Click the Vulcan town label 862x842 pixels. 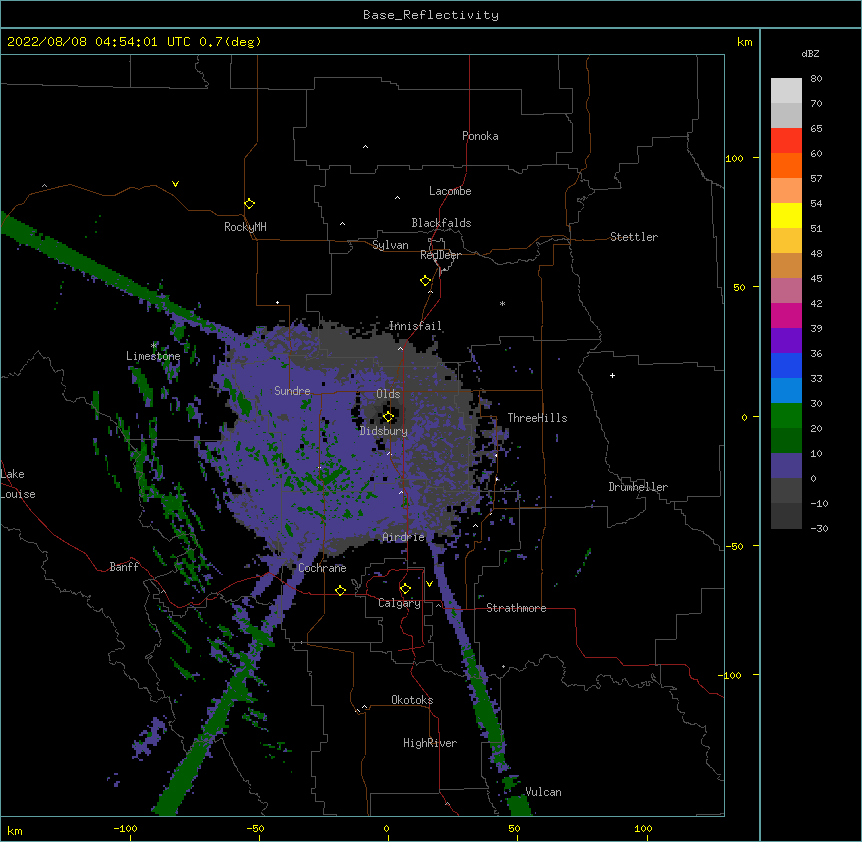point(543,792)
